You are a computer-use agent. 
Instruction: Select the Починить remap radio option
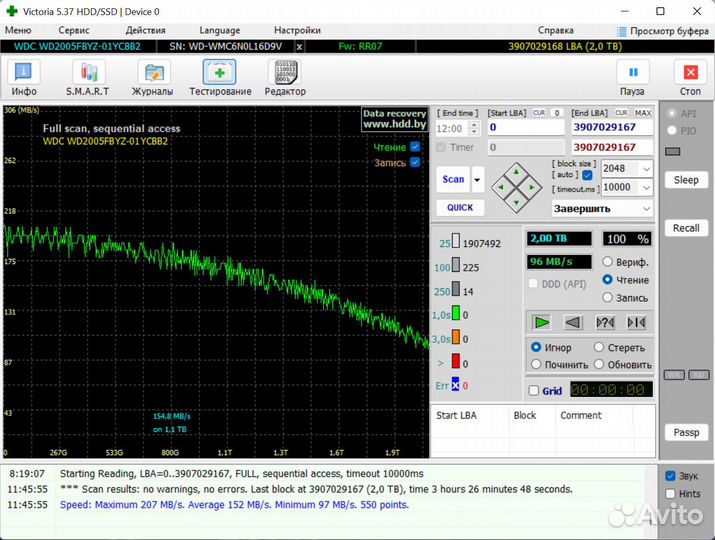point(538,364)
